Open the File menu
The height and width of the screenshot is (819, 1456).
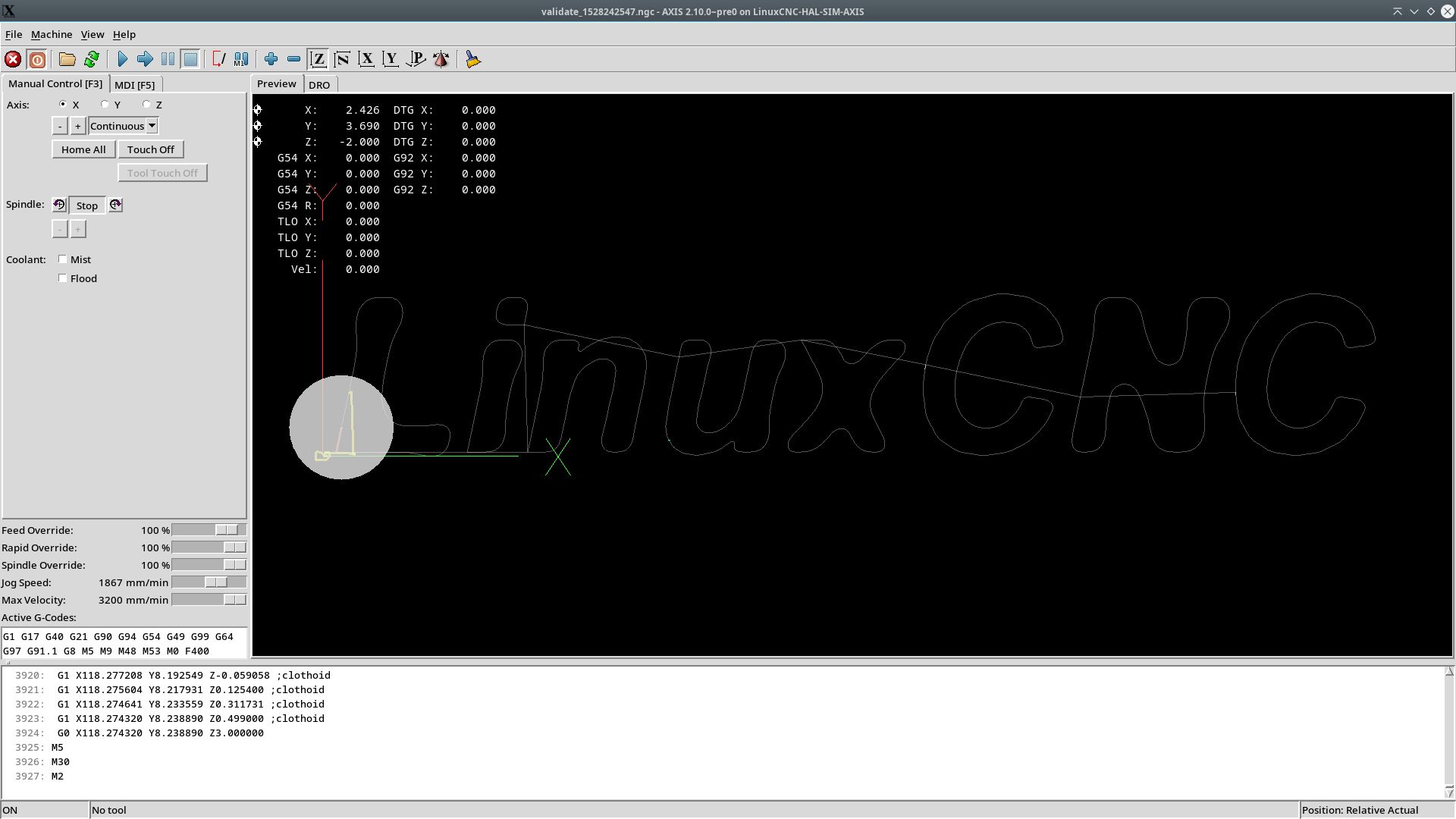coord(14,34)
